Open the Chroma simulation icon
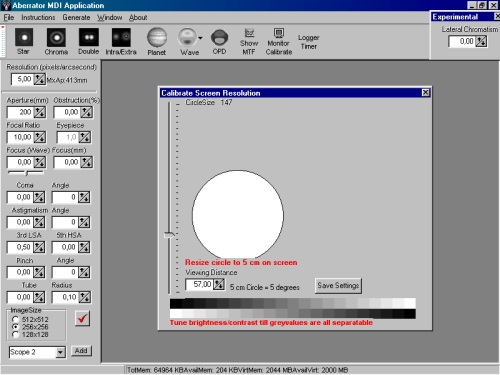Viewport: 500px width, 375px height. point(56,41)
